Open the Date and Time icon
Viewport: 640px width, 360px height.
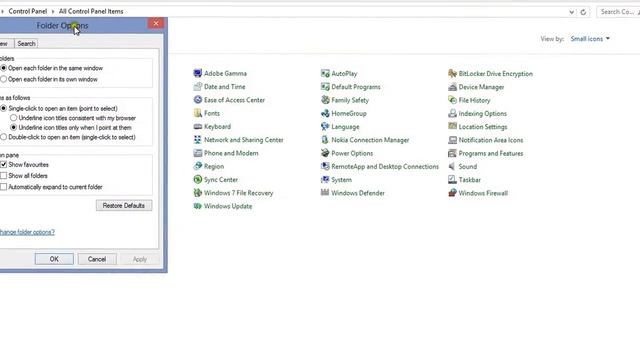198,87
